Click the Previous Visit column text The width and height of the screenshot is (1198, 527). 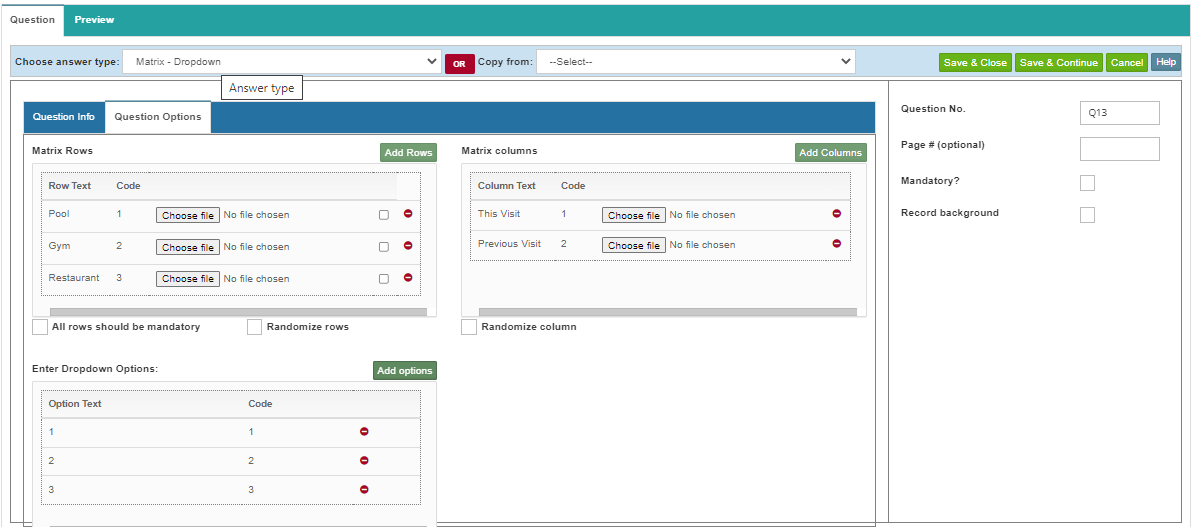510,244
